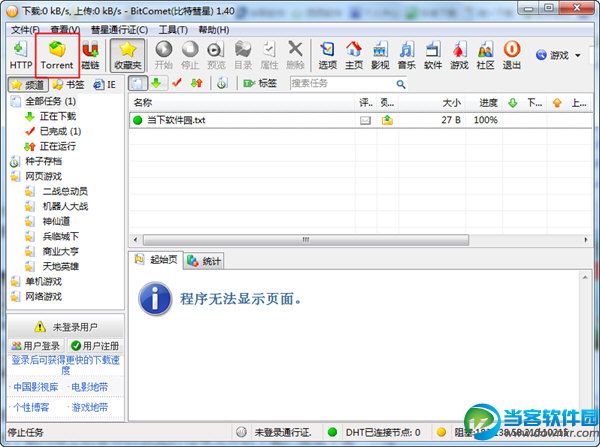Image resolution: width=600 pixels, height=447 pixels.
Task: Toggle the all-tasks filter button
Action: point(138,83)
